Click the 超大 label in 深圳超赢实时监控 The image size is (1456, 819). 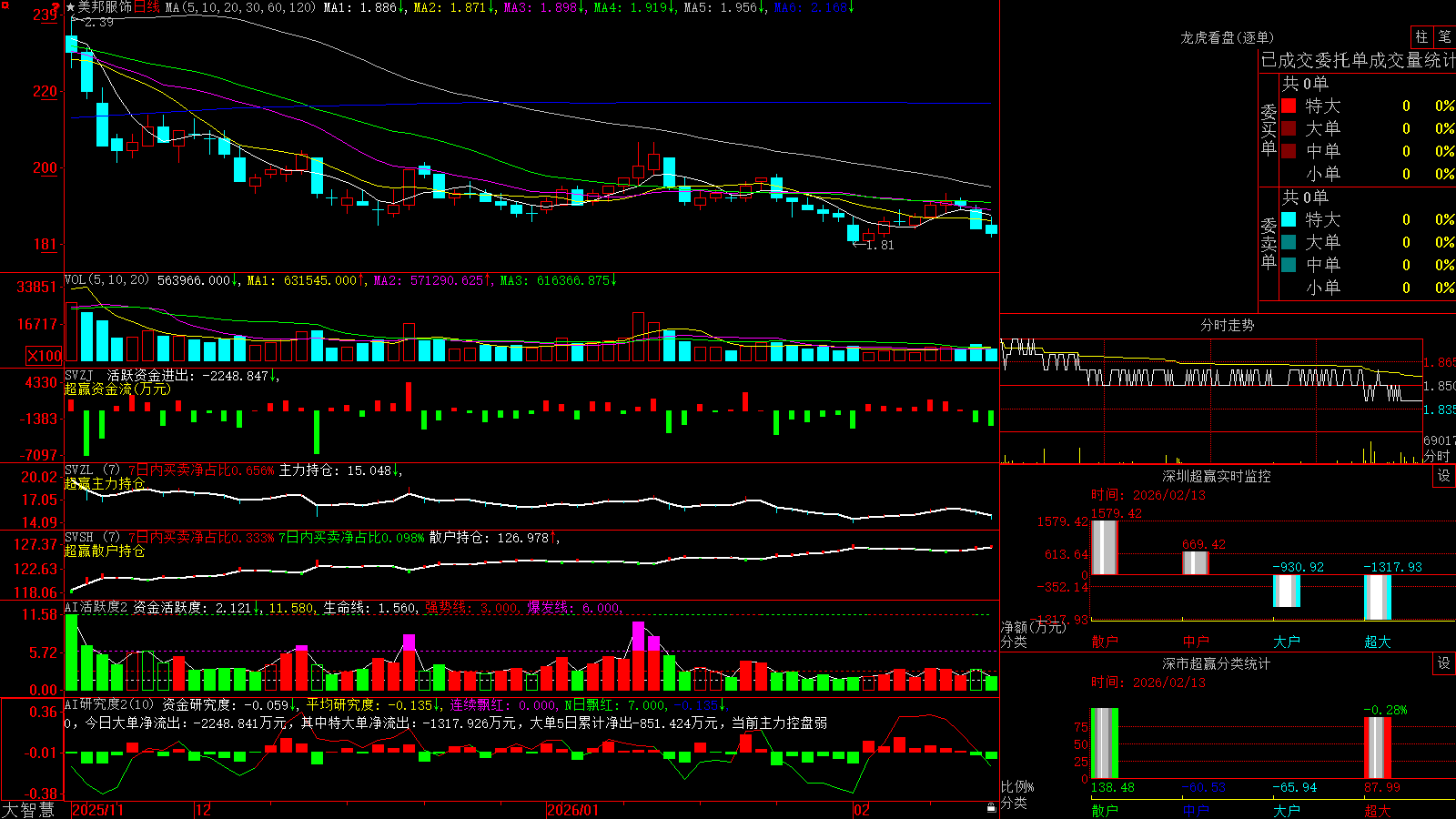click(1377, 642)
